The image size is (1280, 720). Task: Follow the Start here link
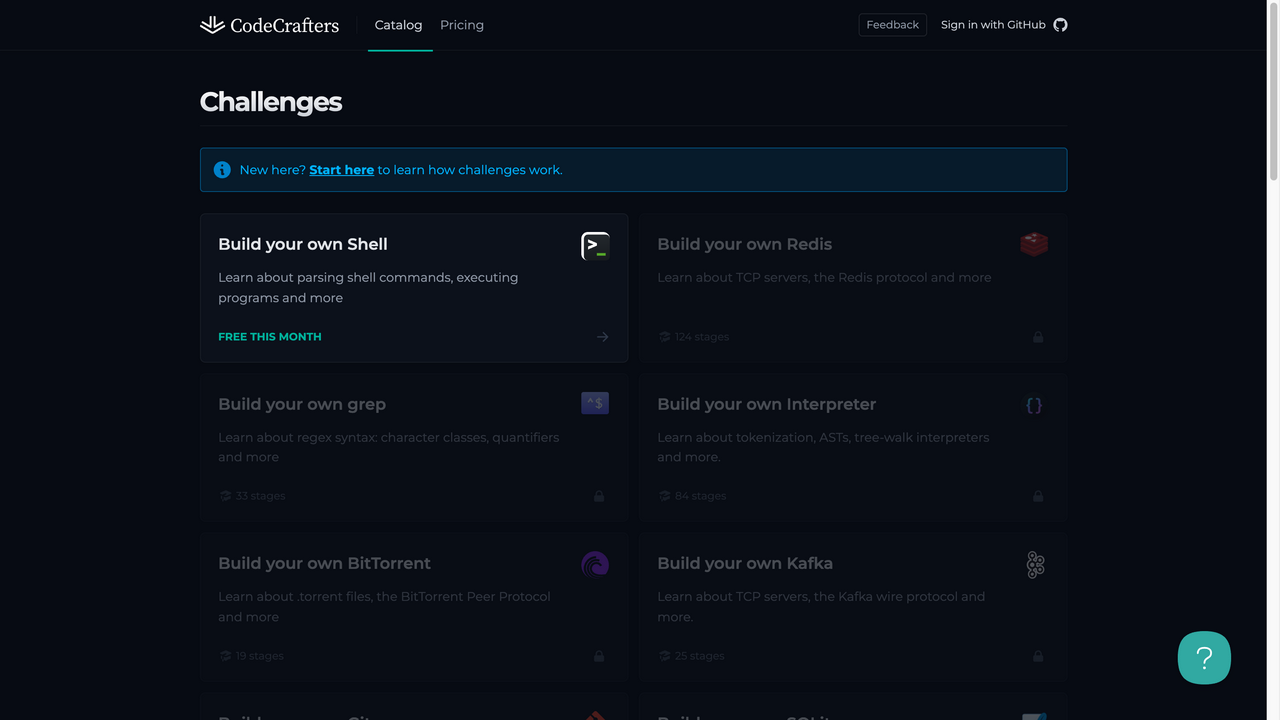pos(341,170)
